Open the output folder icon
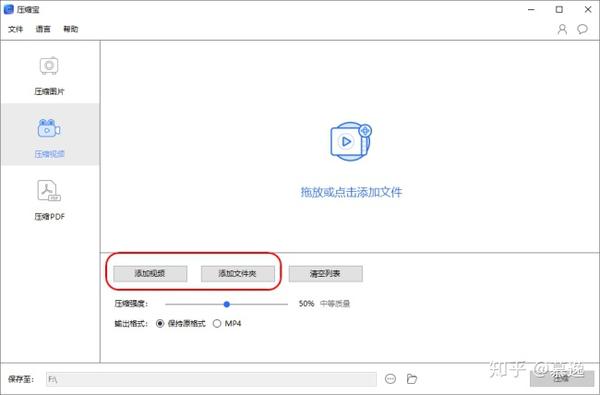 (x=412, y=379)
